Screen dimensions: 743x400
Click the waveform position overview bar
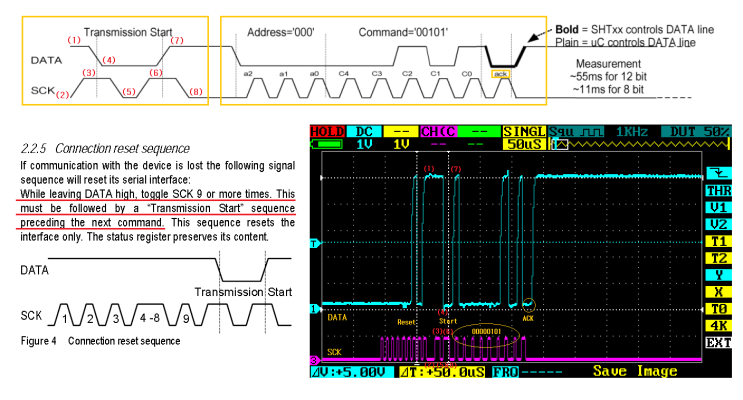coord(639,144)
